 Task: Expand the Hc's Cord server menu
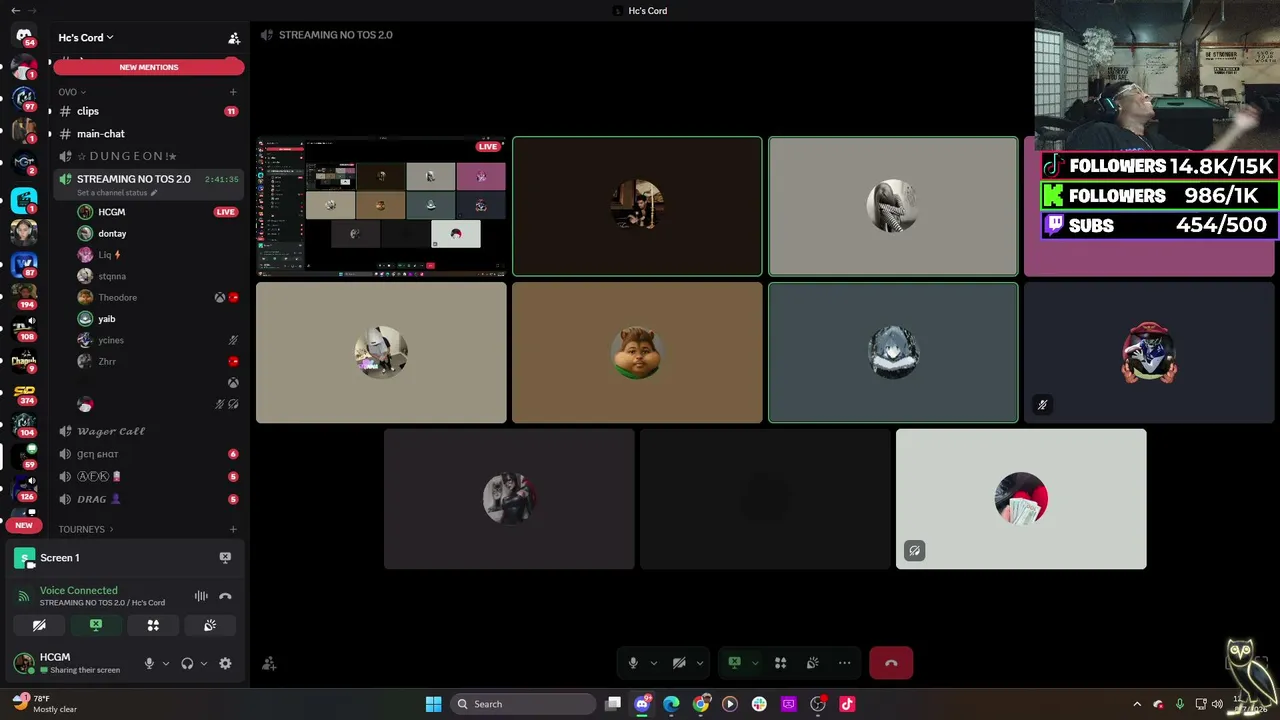pos(86,38)
